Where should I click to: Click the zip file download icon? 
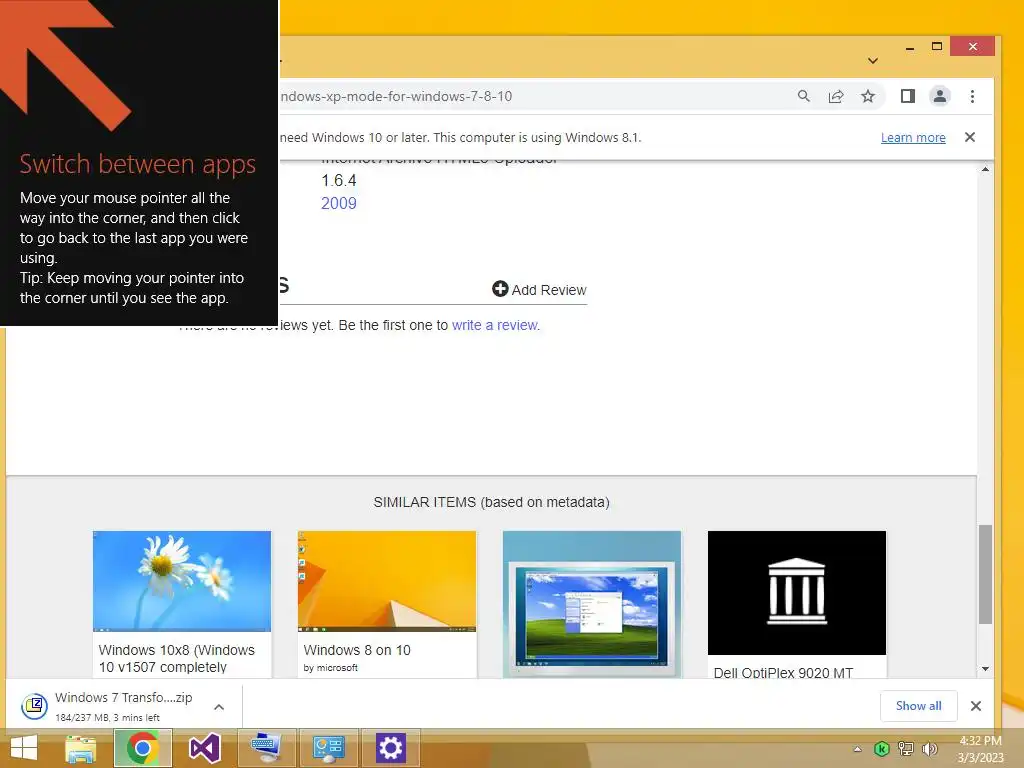pos(34,706)
